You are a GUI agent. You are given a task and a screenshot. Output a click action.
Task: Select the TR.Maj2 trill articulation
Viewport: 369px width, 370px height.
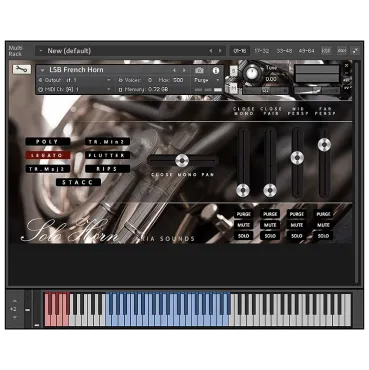[48, 169]
